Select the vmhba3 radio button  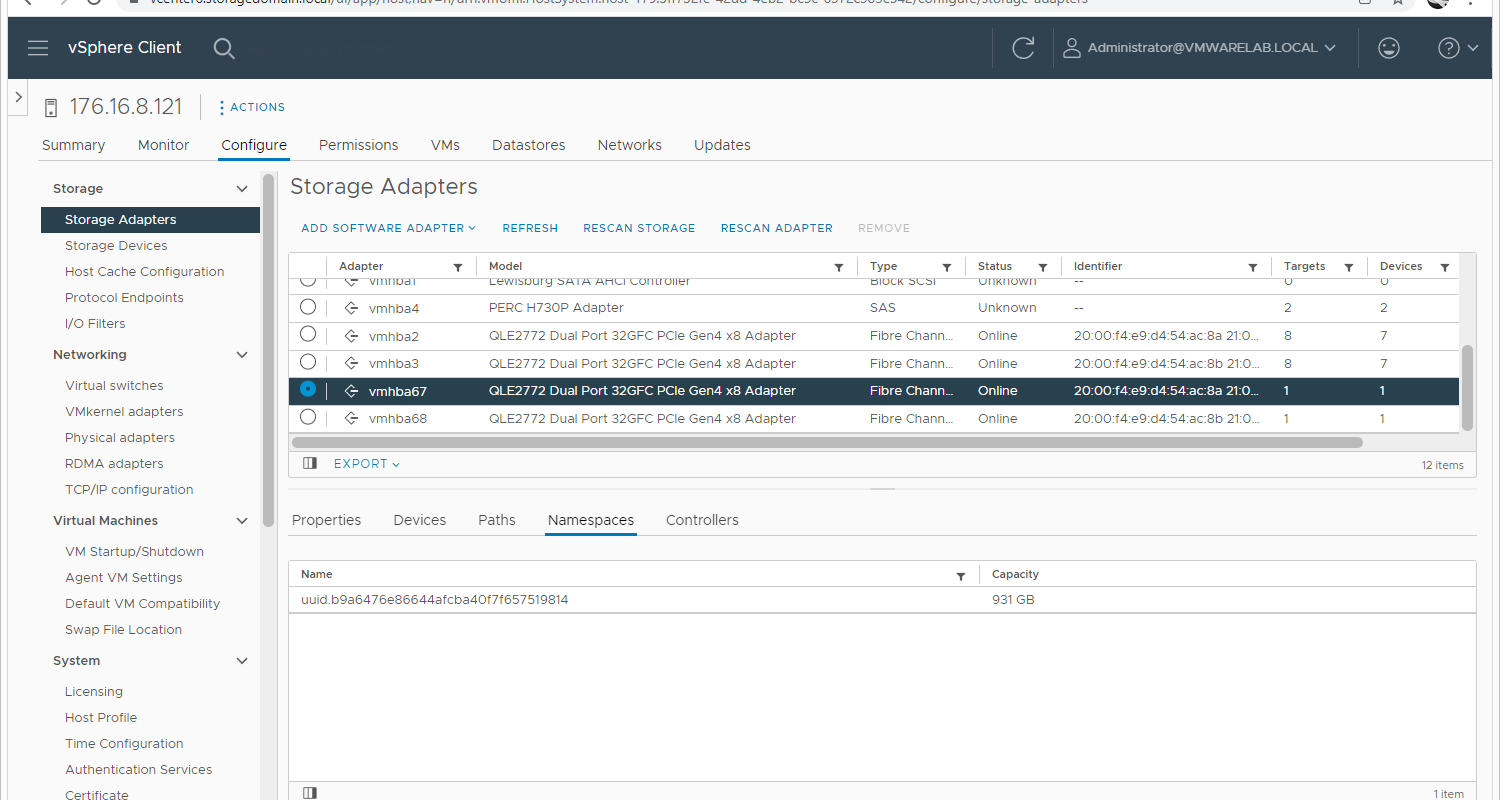tap(308, 362)
